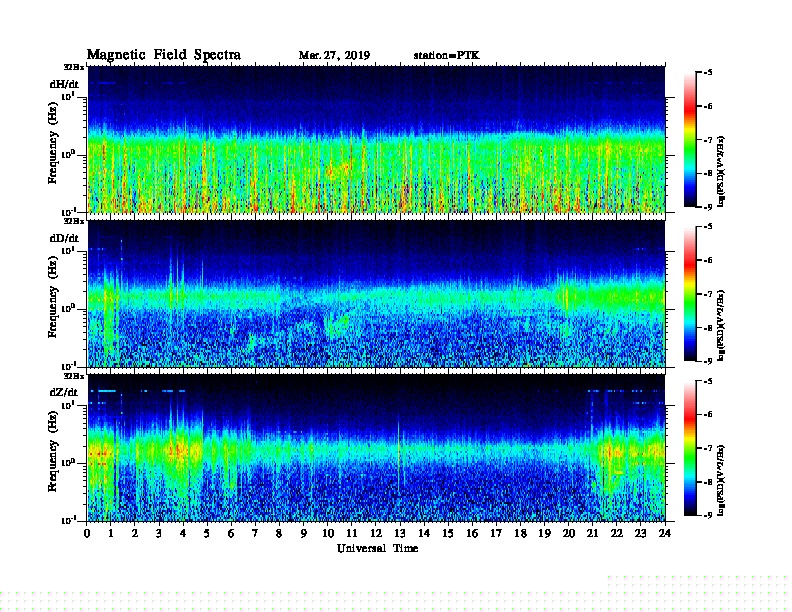The height and width of the screenshot is (612, 792).
Task: Click the '32Hz' label atop the dH/dt panel
Action: (74, 67)
